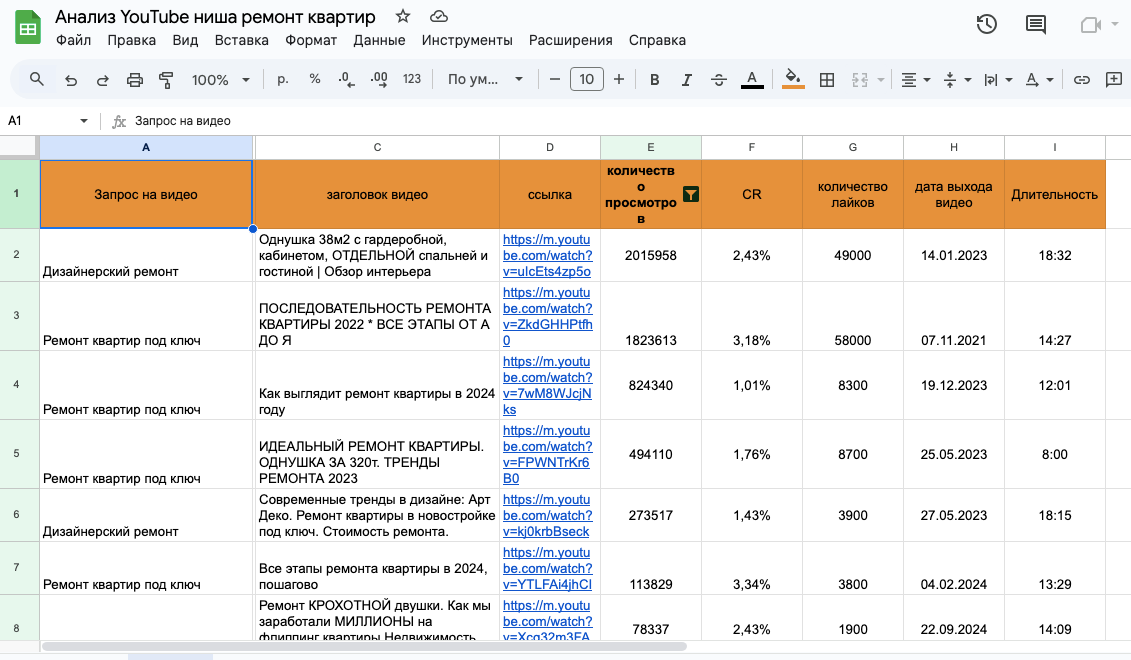Open the Вид menu
Viewport: 1131px width, 660px height.
pos(185,40)
